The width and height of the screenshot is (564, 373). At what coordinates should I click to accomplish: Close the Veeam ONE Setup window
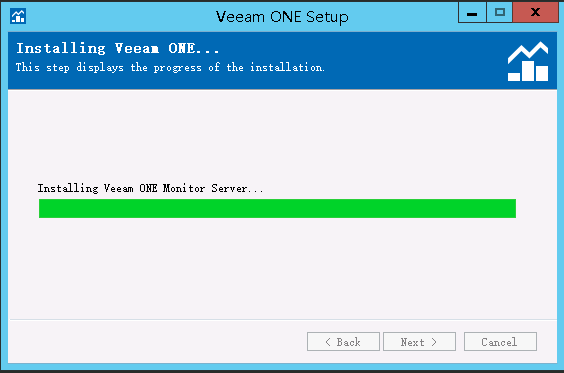[x=536, y=13]
